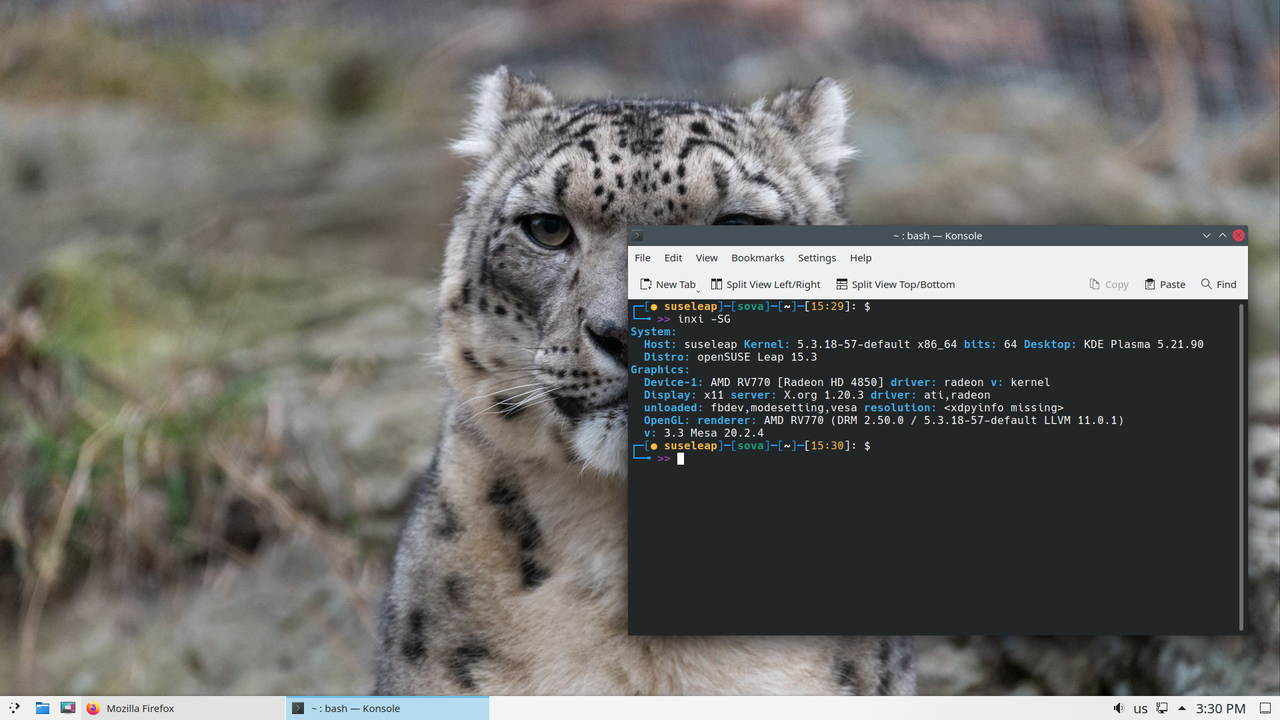Open the file manager from taskbar
Image resolution: width=1280 pixels, height=720 pixels.
tap(42, 708)
